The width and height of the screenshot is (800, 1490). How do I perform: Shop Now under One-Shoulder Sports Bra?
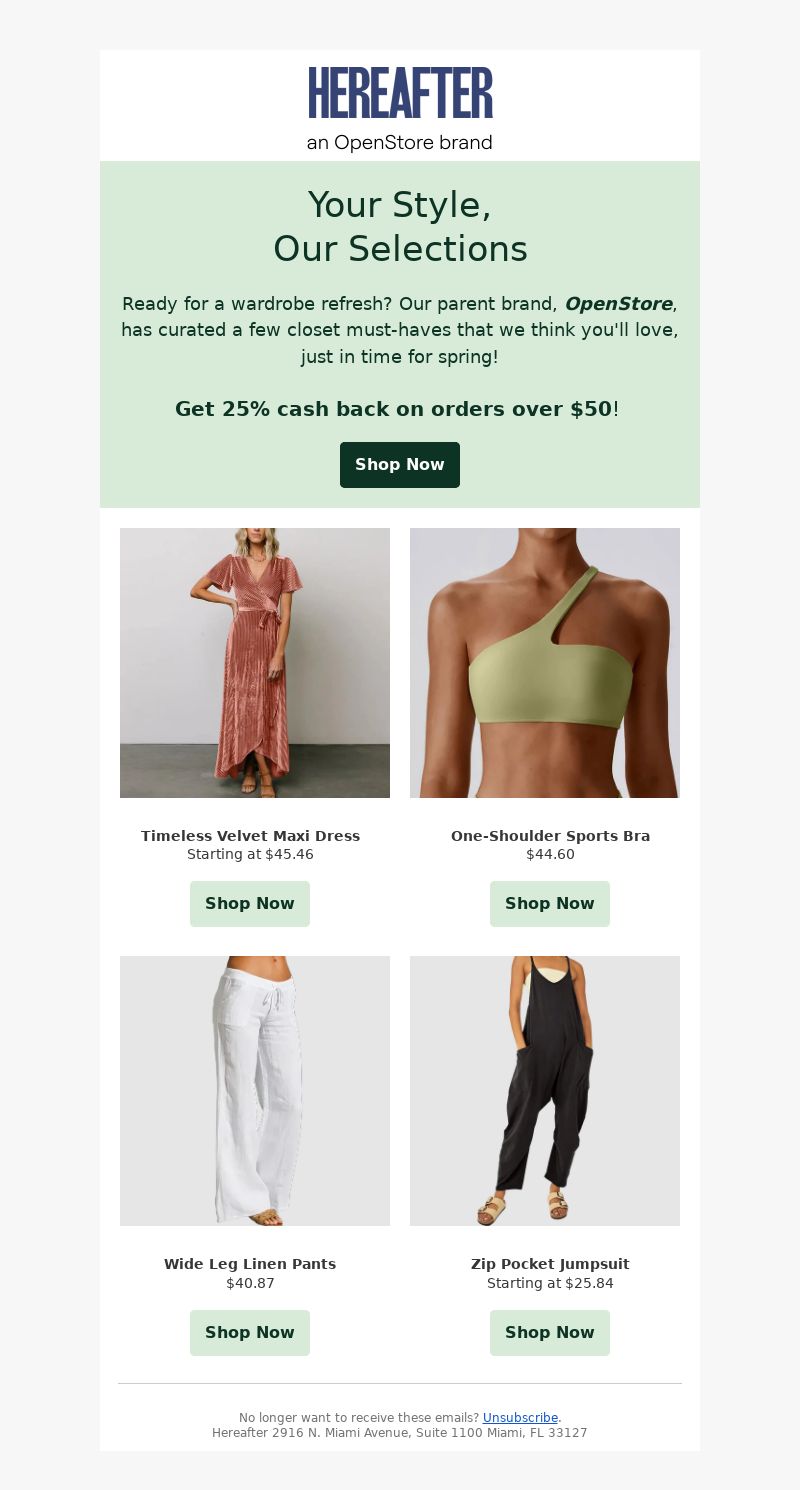click(x=550, y=904)
